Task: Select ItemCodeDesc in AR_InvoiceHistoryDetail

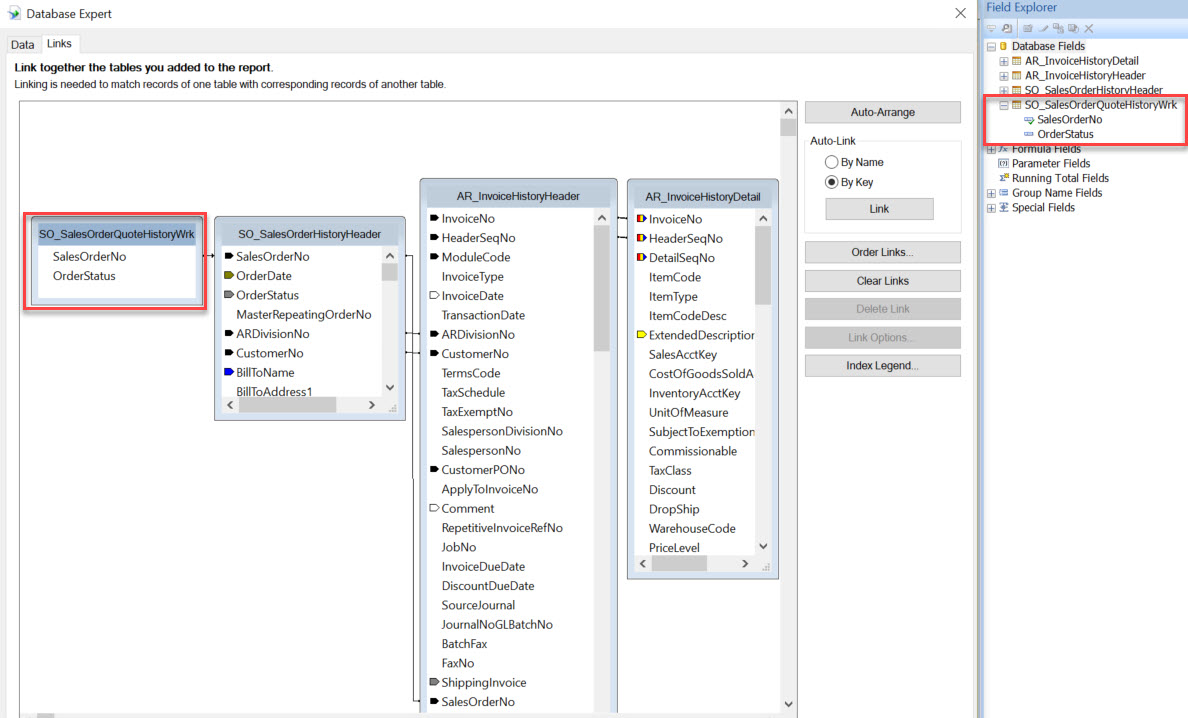Action: click(687, 316)
